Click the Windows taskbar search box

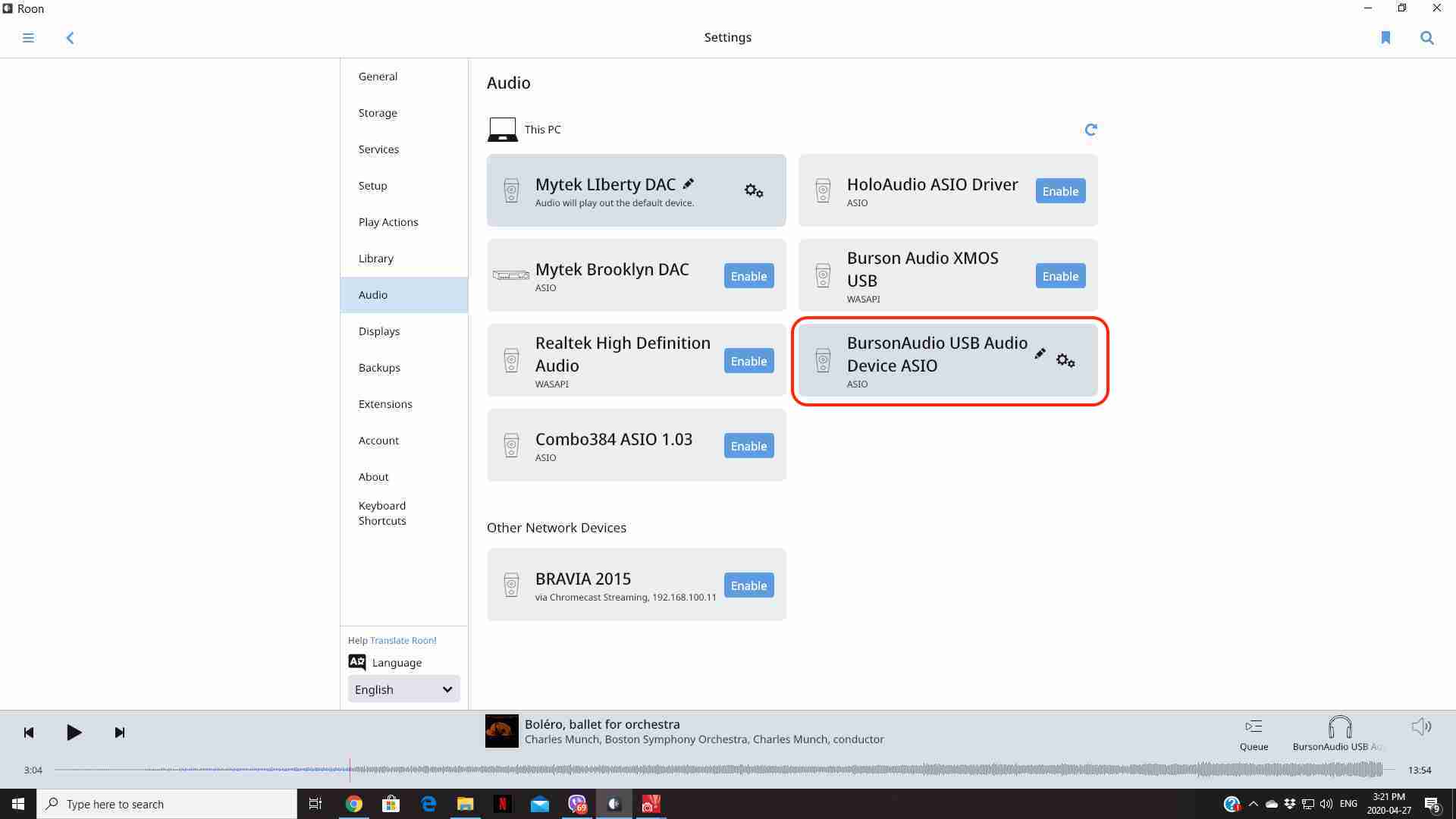[167, 804]
